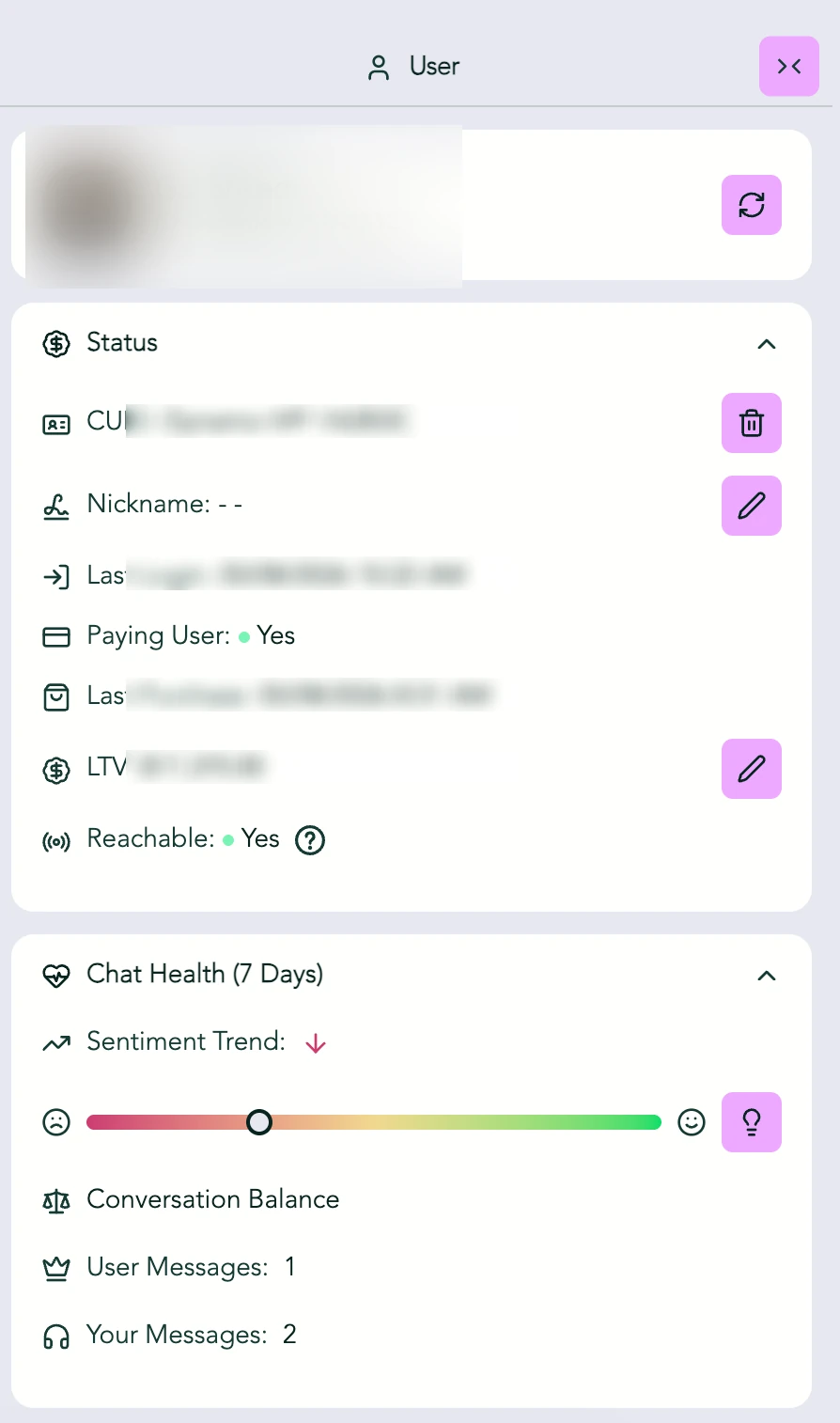Click the Chat Health (7 Days) heading
The width and height of the screenshot is (840, 1423).
pyautogui.click(x=205, y=975)
